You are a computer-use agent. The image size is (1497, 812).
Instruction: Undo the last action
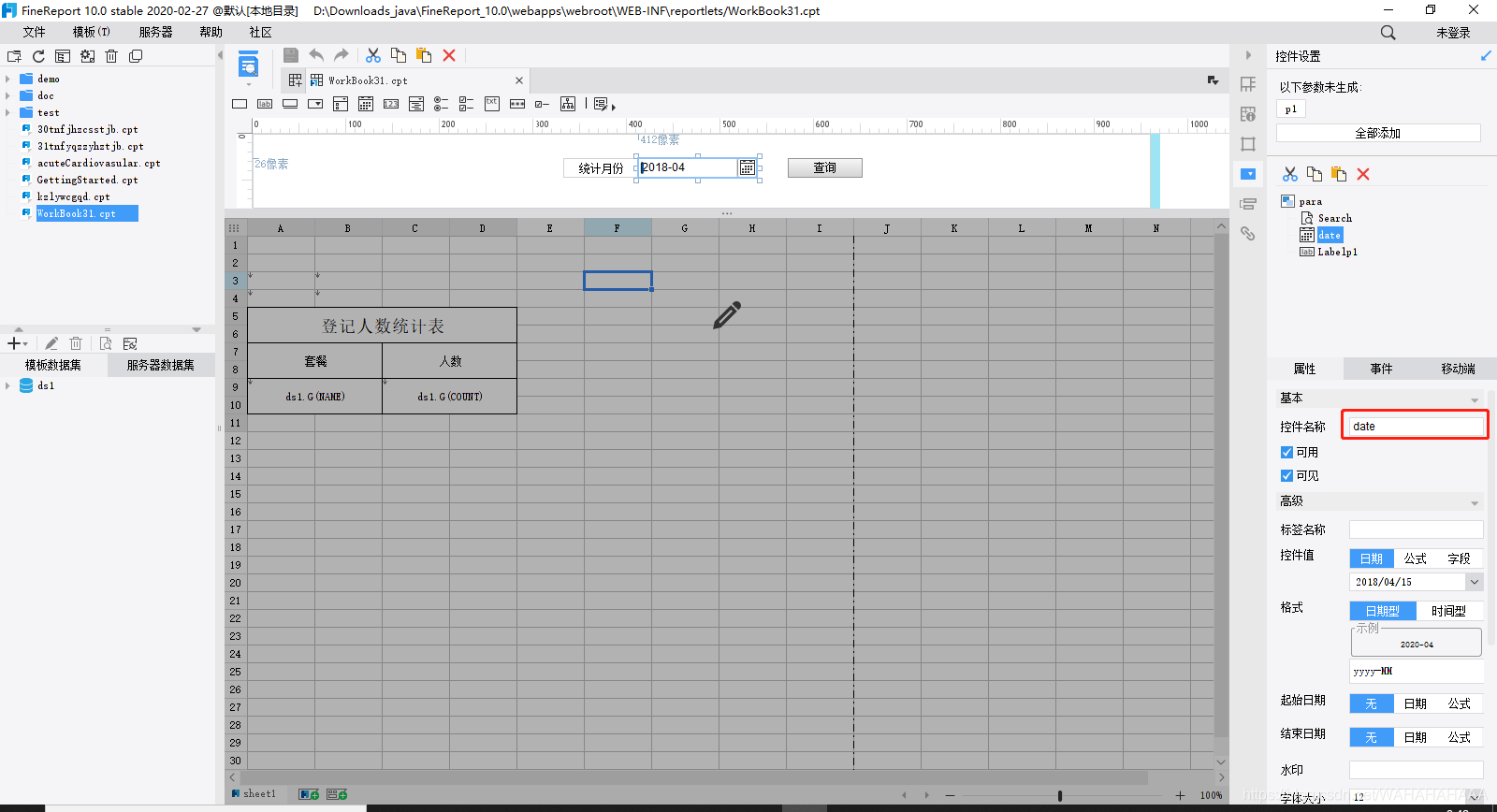pos(316,55)
